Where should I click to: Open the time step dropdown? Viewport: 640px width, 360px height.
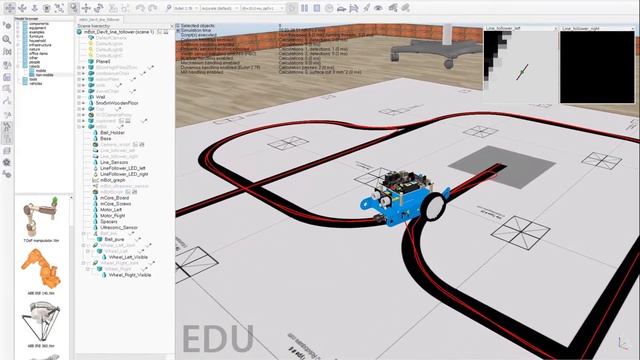[x=262, y=8]
